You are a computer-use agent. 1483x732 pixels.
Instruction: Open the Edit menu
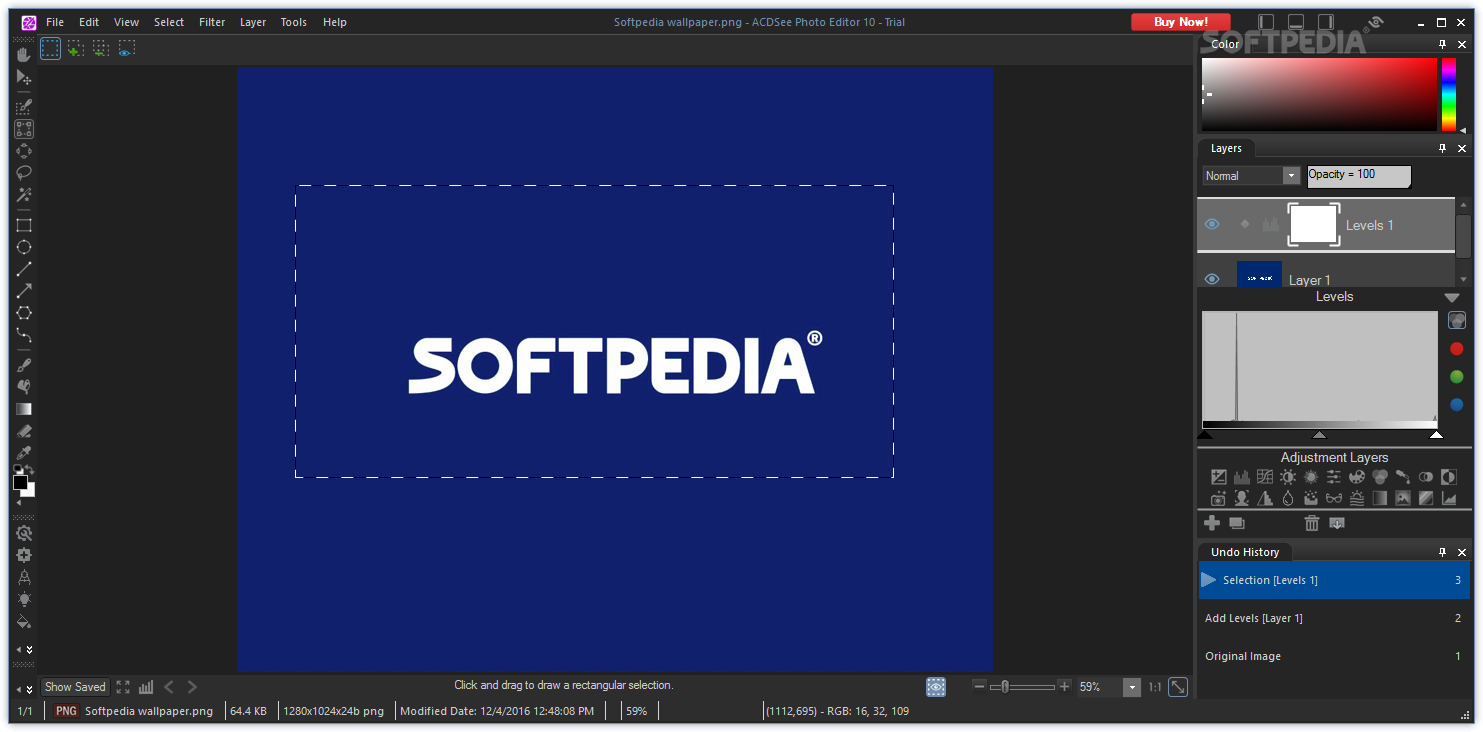tap(89, 22)
